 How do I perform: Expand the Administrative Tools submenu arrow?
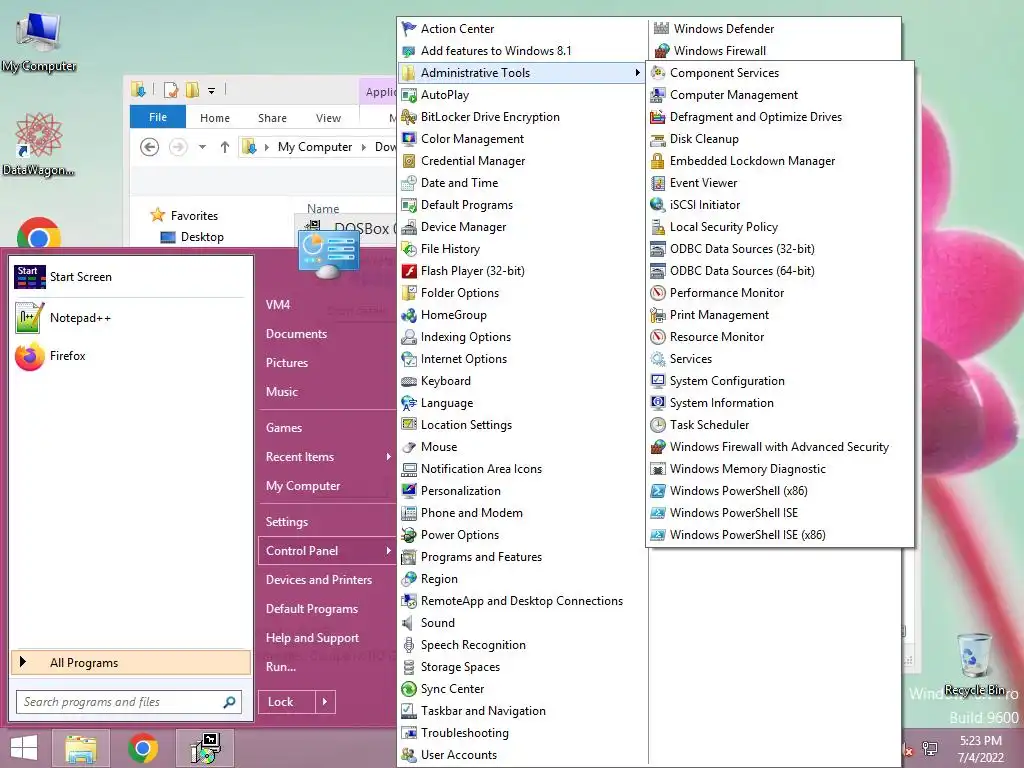click(637, 72)
